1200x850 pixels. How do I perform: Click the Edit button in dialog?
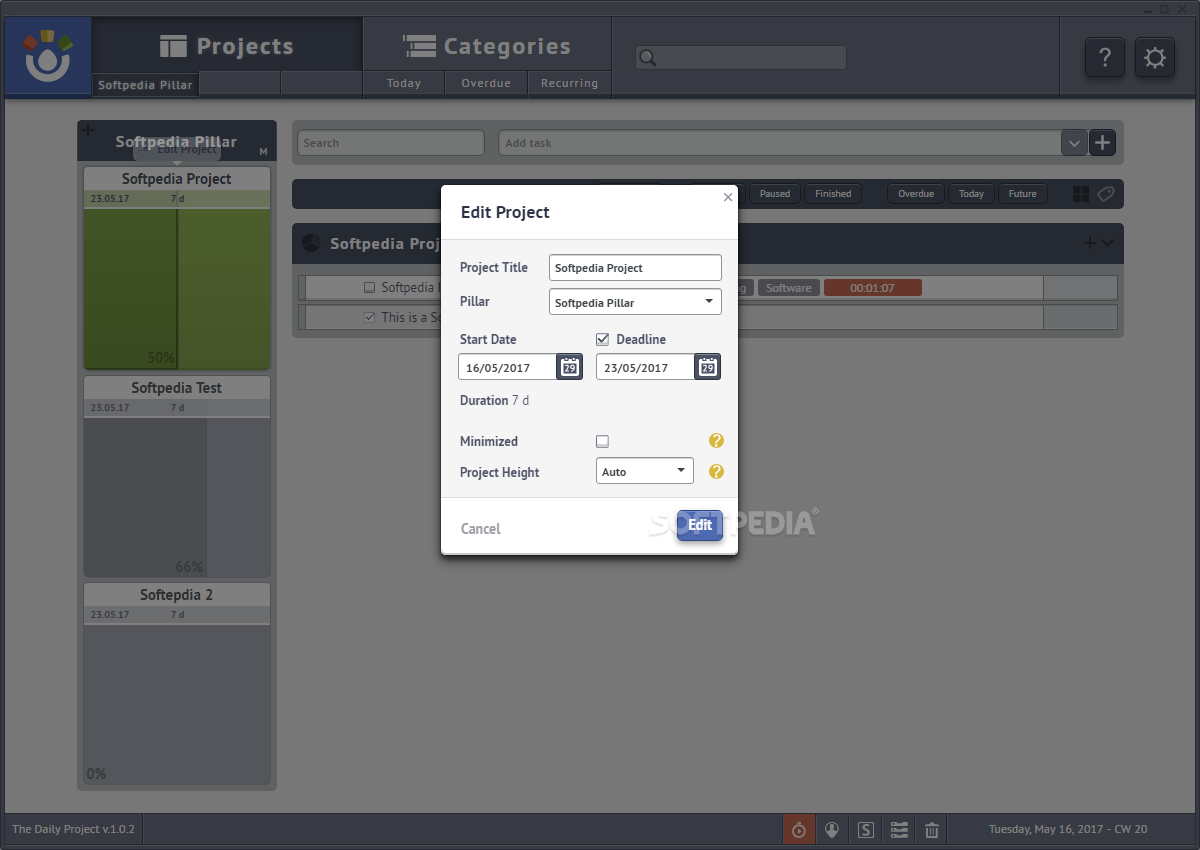click(700, 525)
